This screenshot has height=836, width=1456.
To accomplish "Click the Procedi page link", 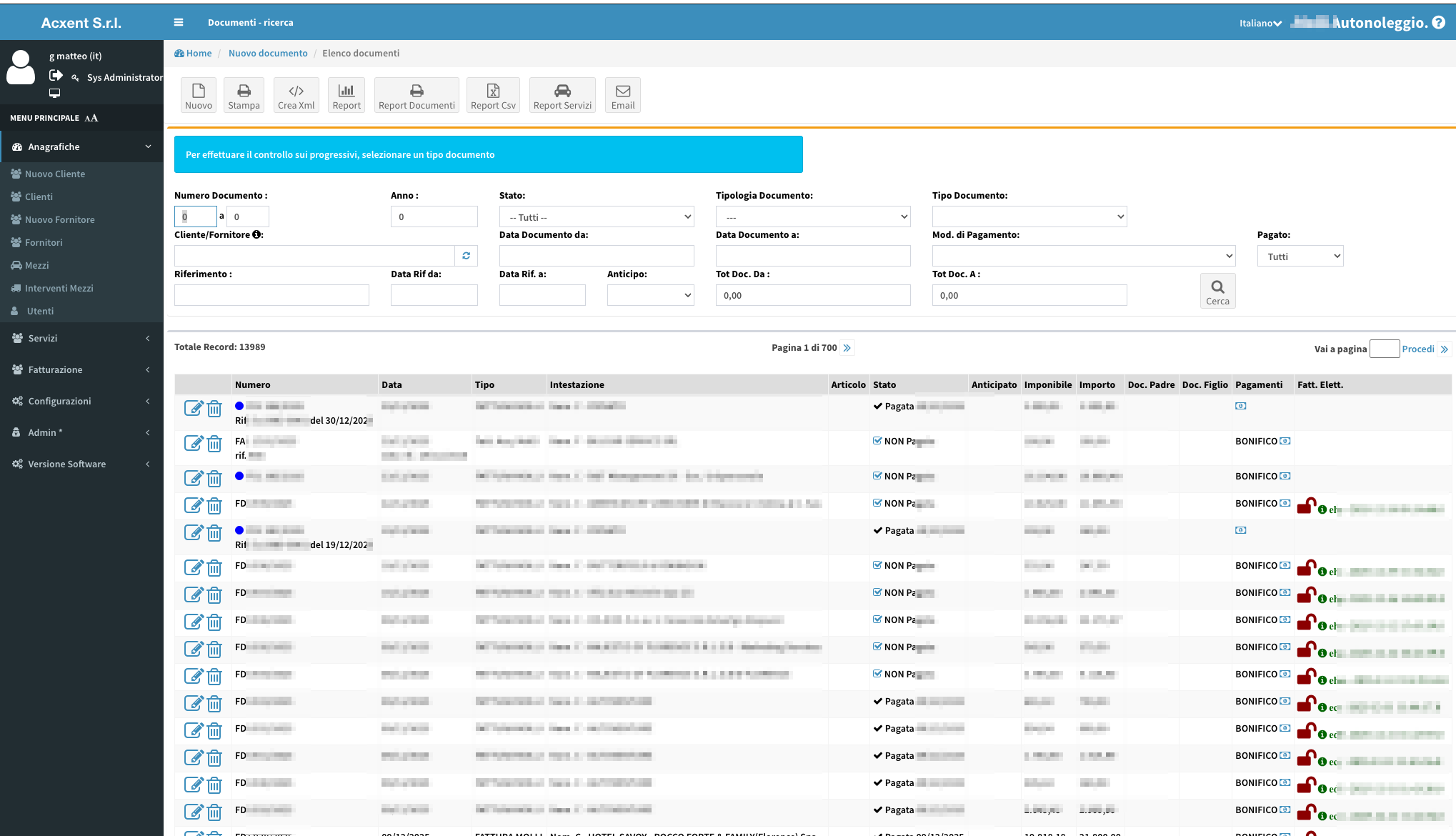I will point(1418,349).
